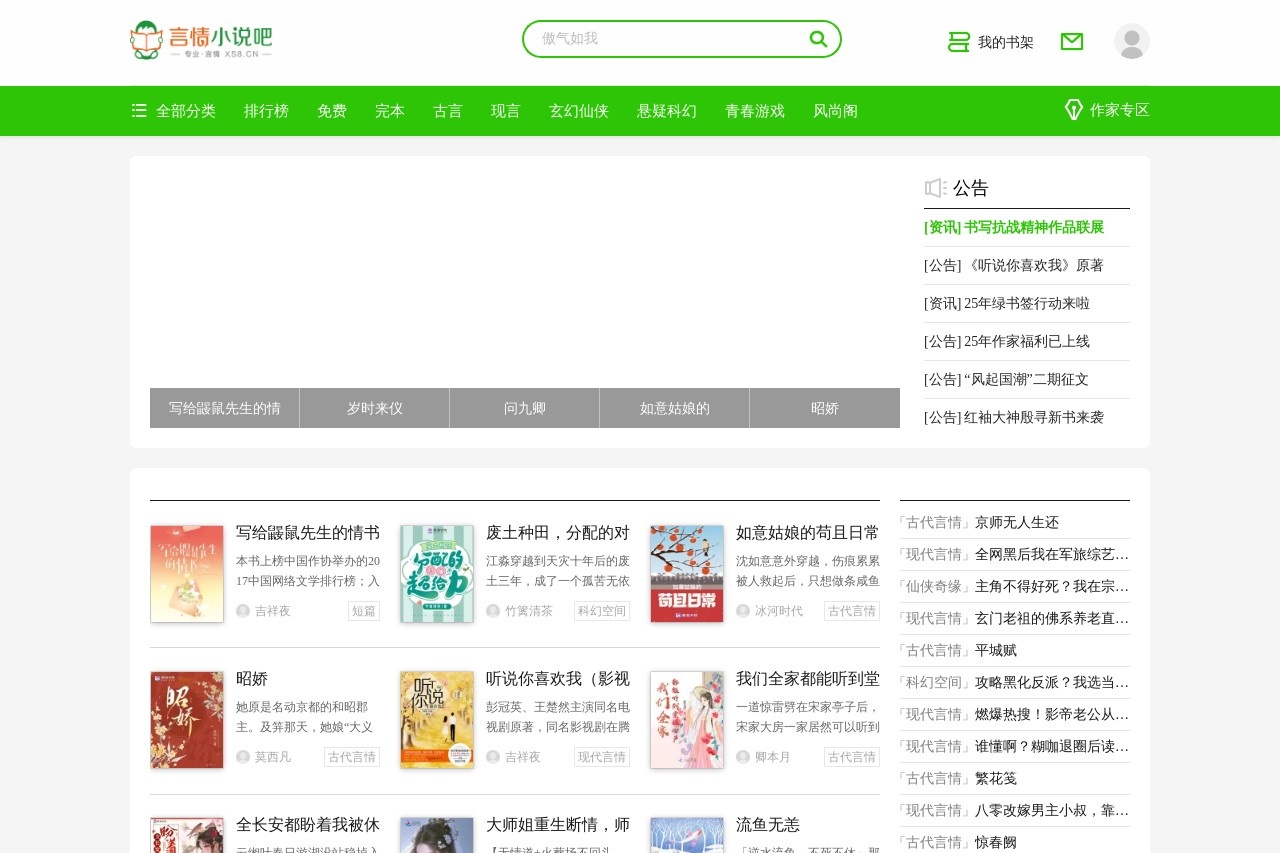
Task: Open 我的书架 text link
Action: (1006, 42)
